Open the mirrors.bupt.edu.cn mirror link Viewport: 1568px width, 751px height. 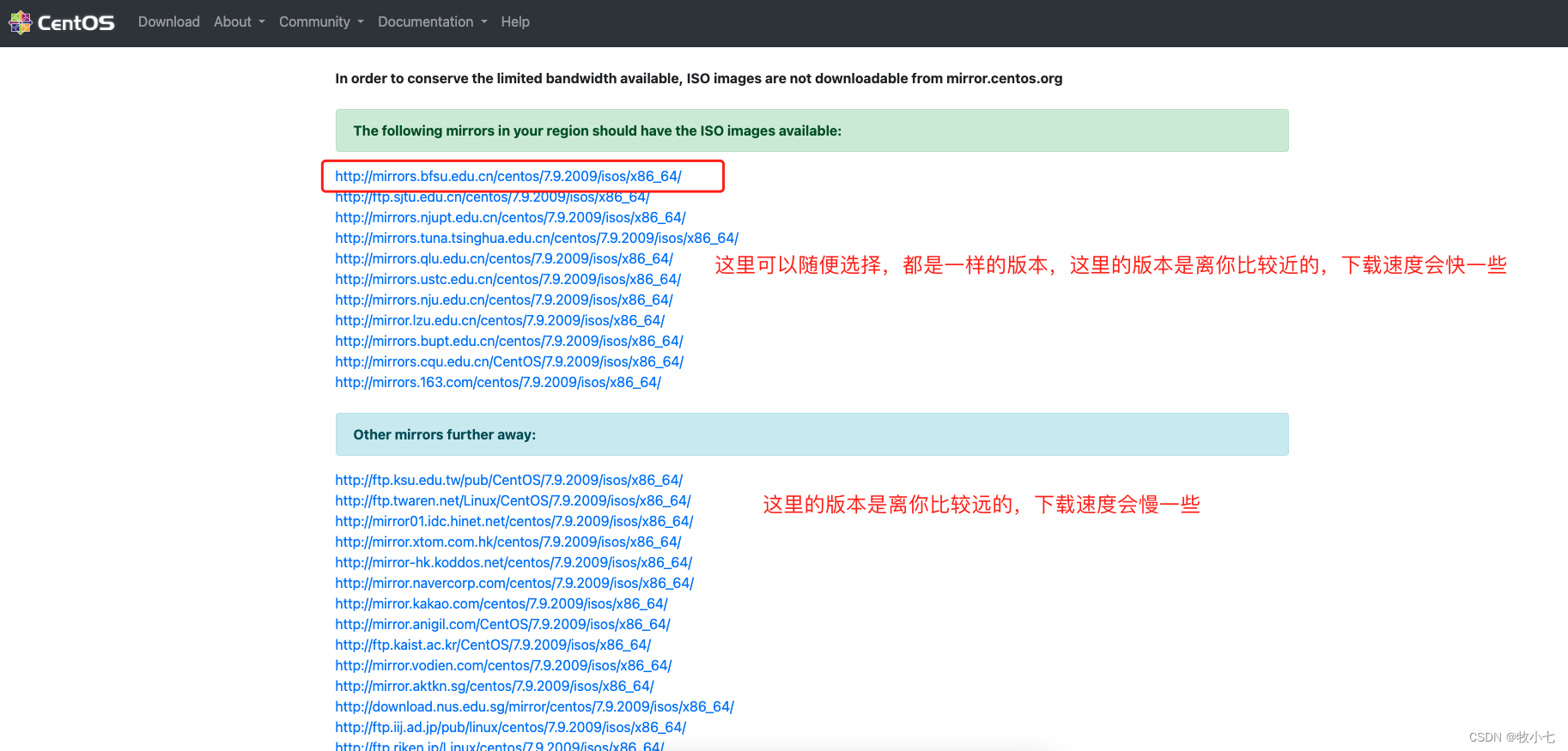509,341
